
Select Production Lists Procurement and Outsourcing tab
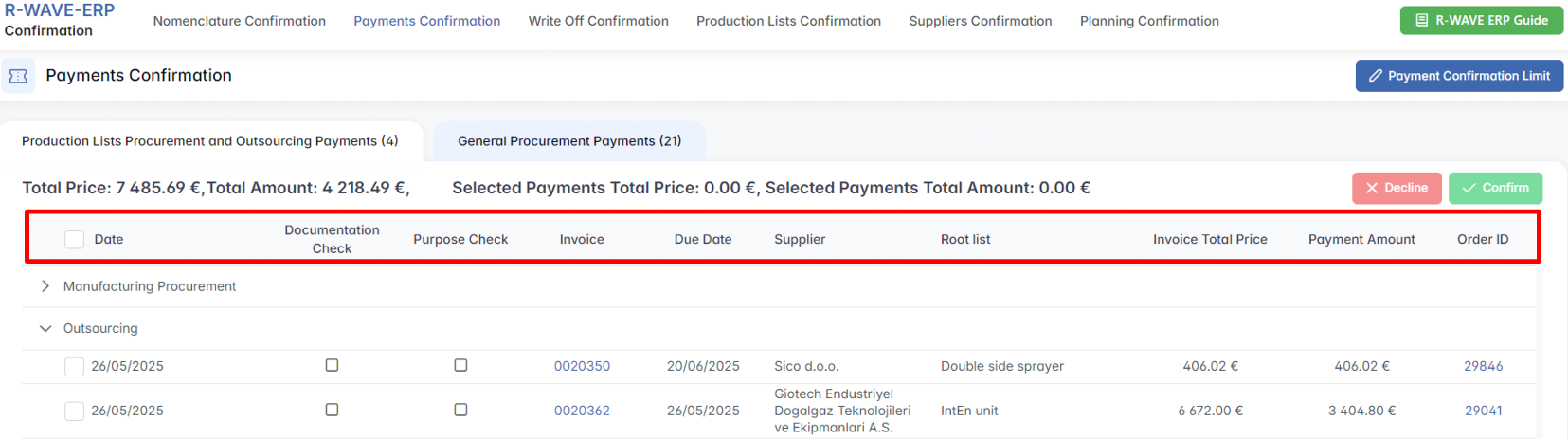(209, 141)
